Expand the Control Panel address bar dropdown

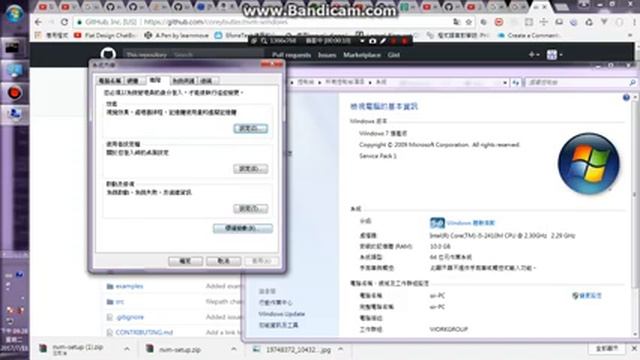point(505,82)
